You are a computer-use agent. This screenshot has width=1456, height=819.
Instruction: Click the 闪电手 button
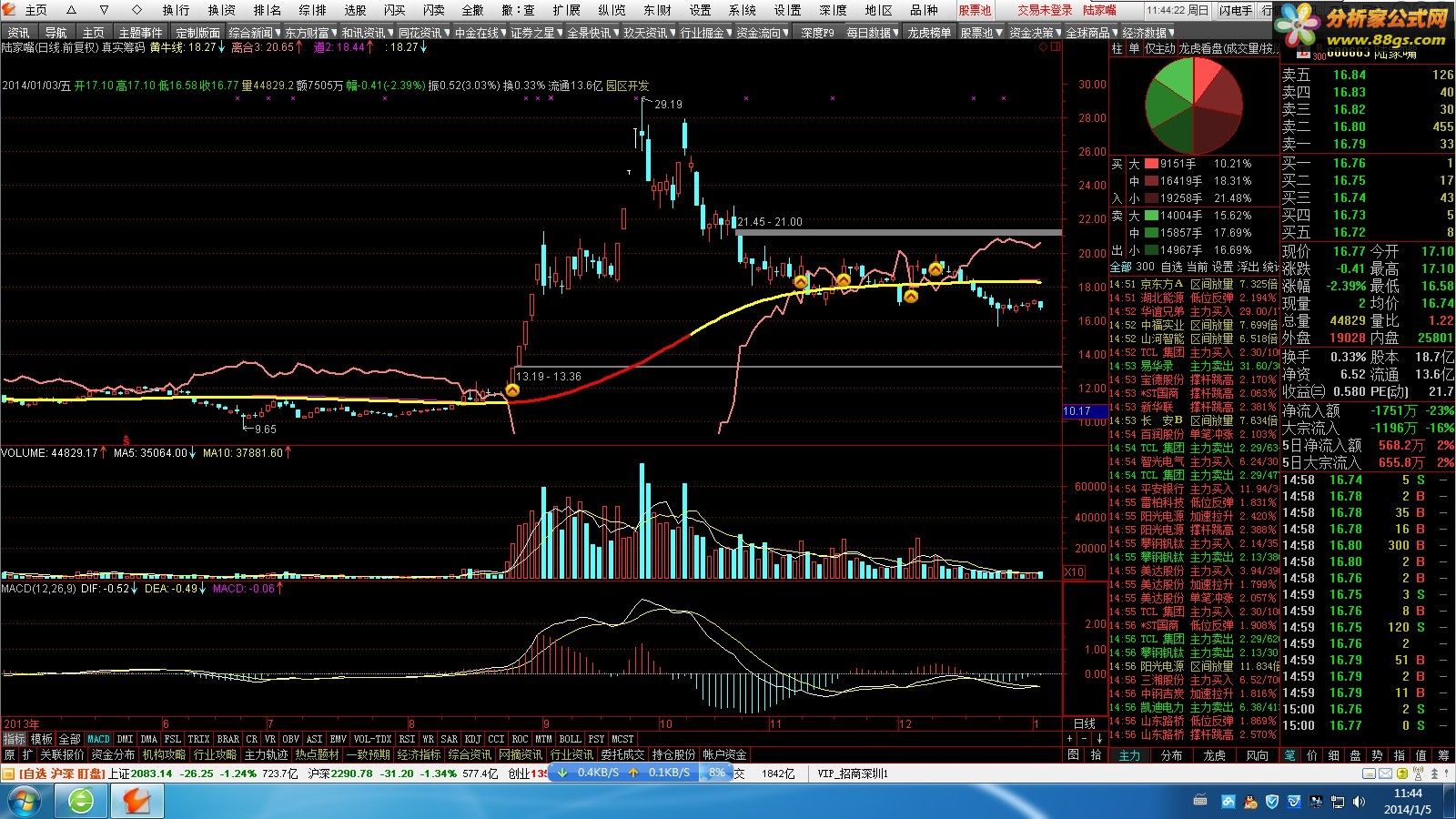tap(1236, 10)
